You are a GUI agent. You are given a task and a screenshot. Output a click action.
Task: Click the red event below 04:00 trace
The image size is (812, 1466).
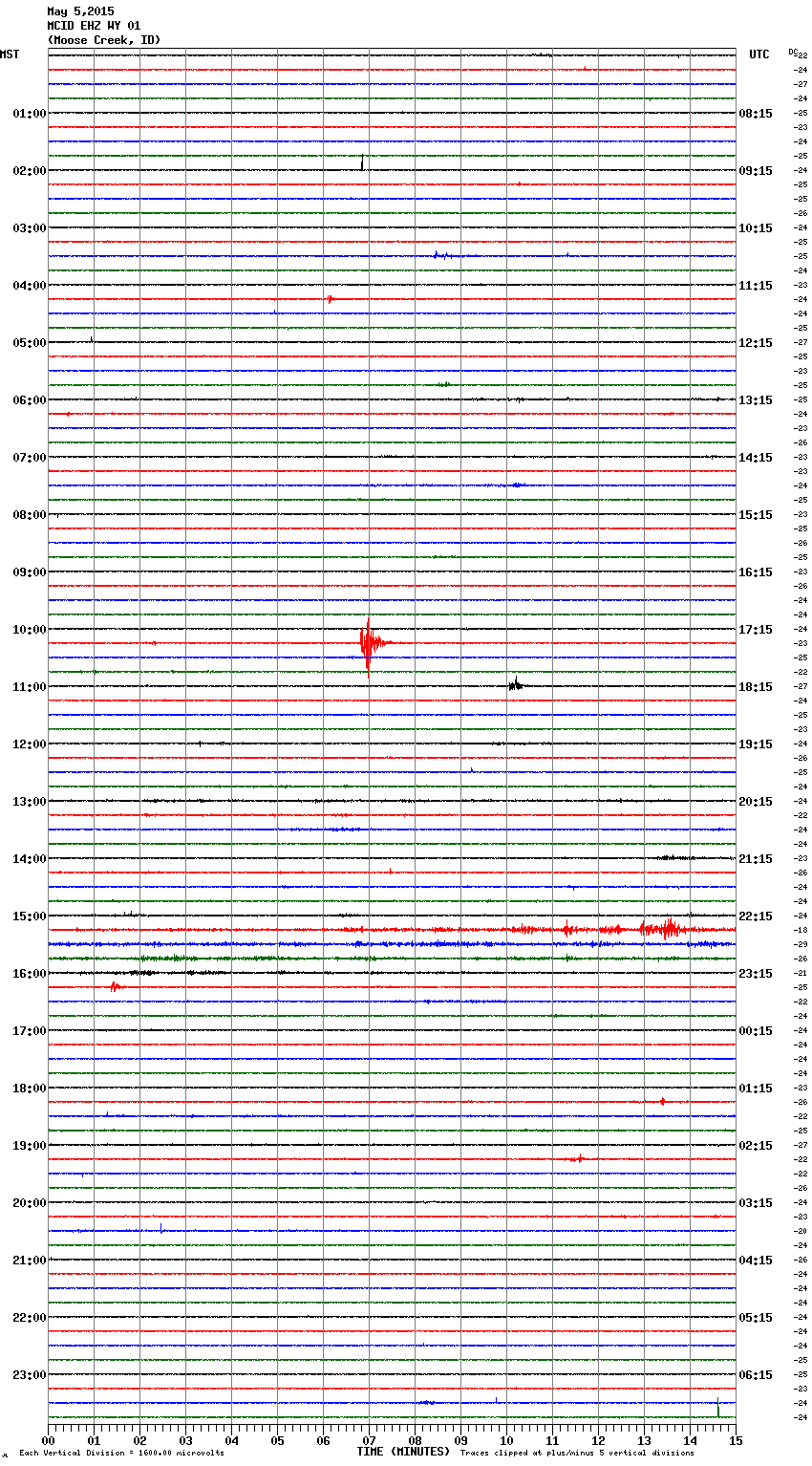pos(330,299)
